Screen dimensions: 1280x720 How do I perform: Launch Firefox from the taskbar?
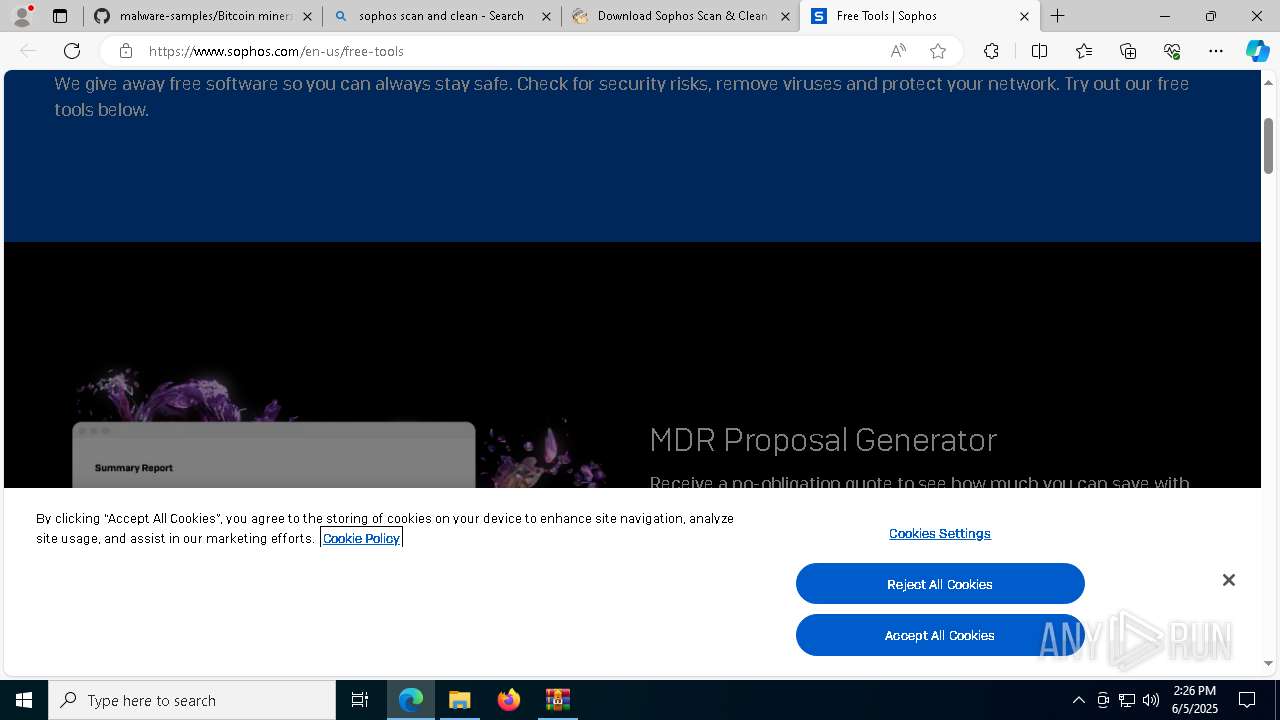tap(509, 700)
